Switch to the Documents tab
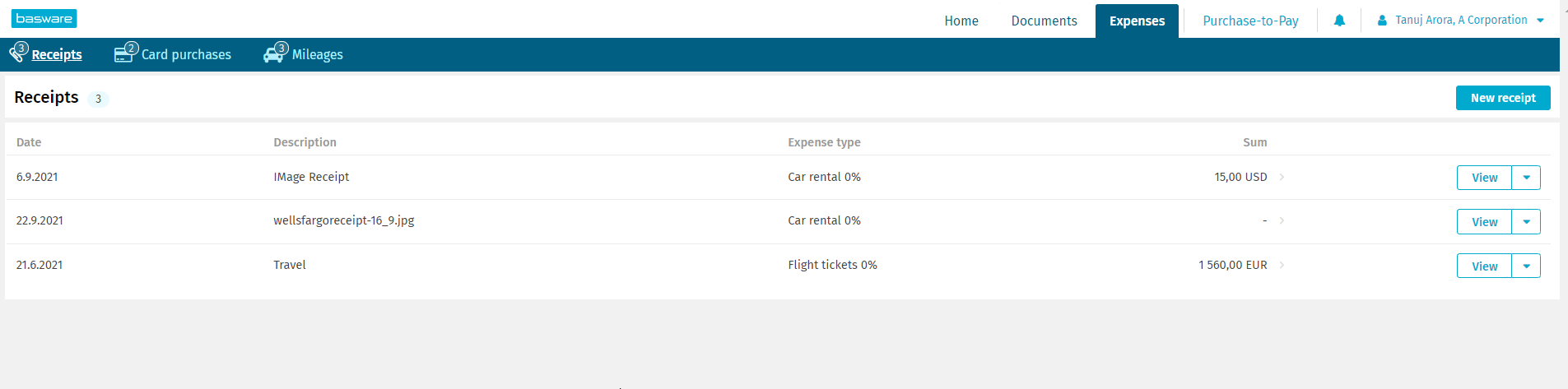Screen dimensions: 1568x389 [x=1044, y=21]
